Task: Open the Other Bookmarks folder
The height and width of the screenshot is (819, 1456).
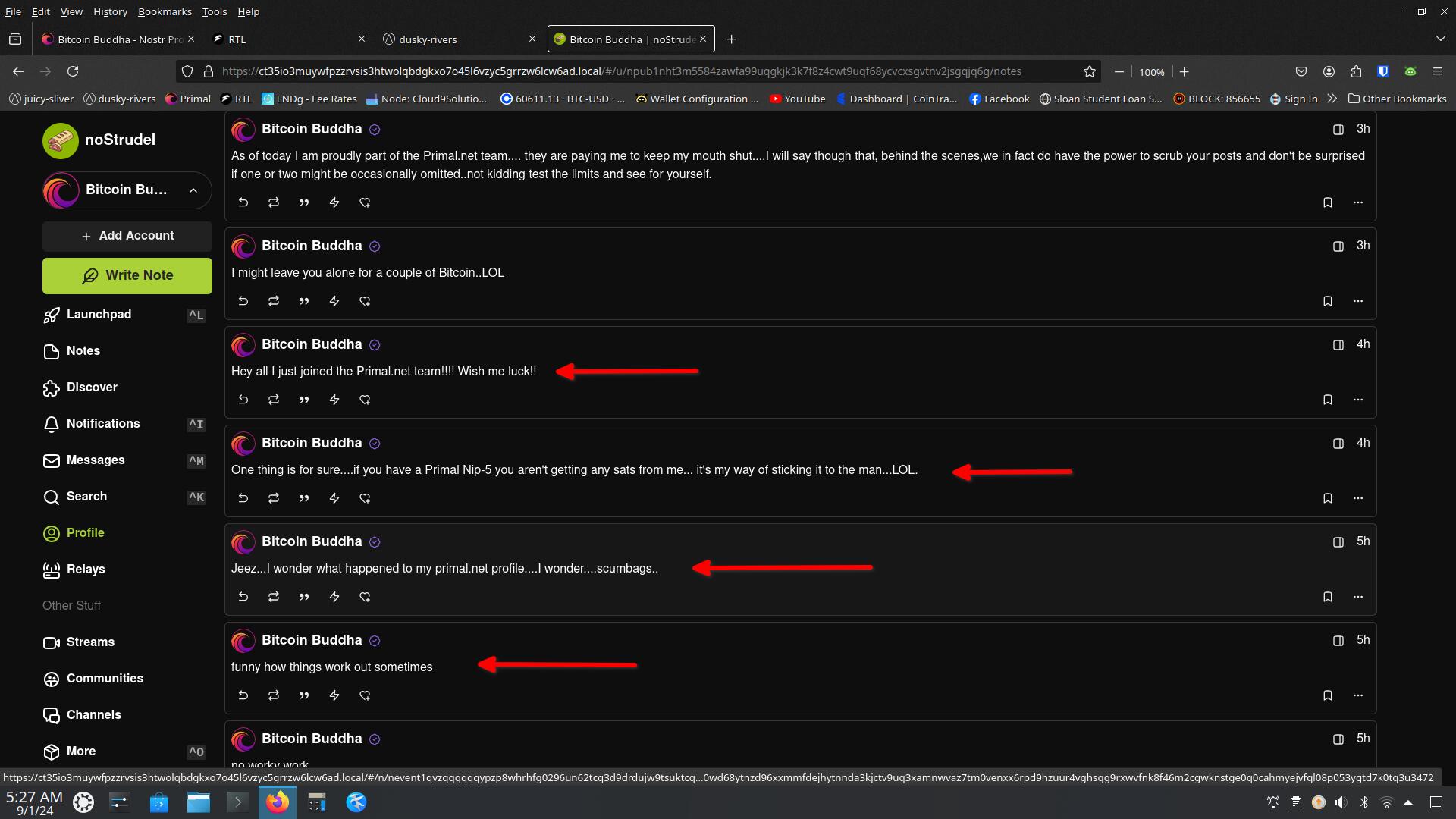Action: coord(1398,99)
